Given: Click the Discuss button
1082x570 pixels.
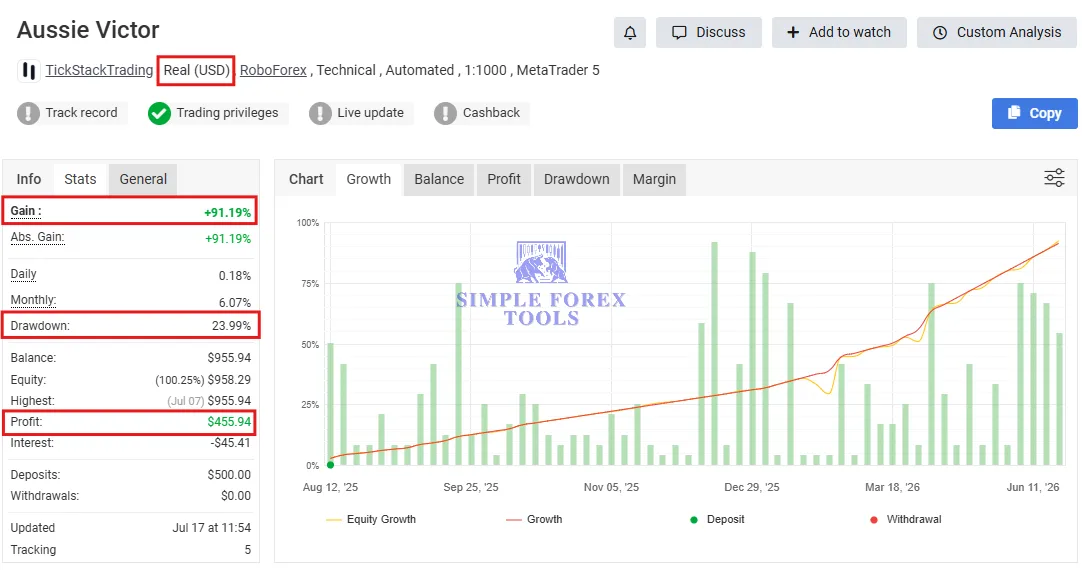Looking at the screenshot, I should [x=709, y=32].
